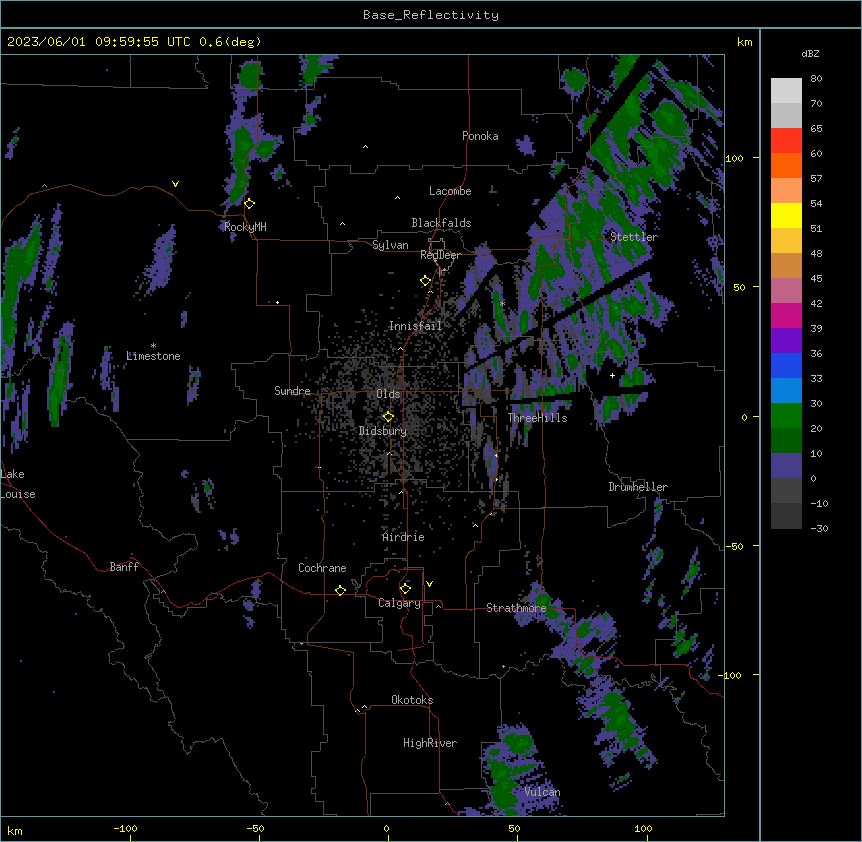Click the RedDeer city label
Image resolution: width=862 pixels, height=842 pixels.
click(440, 255)
